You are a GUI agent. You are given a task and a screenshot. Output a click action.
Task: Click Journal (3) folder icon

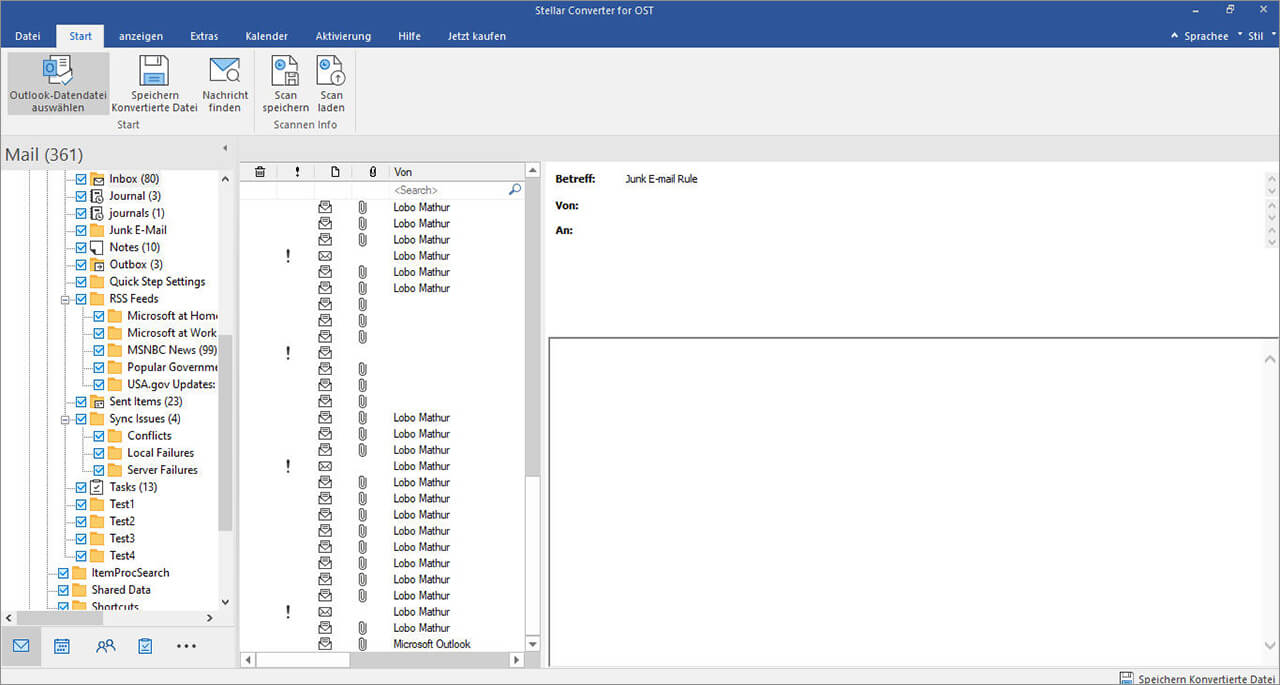tap(98, 196)
